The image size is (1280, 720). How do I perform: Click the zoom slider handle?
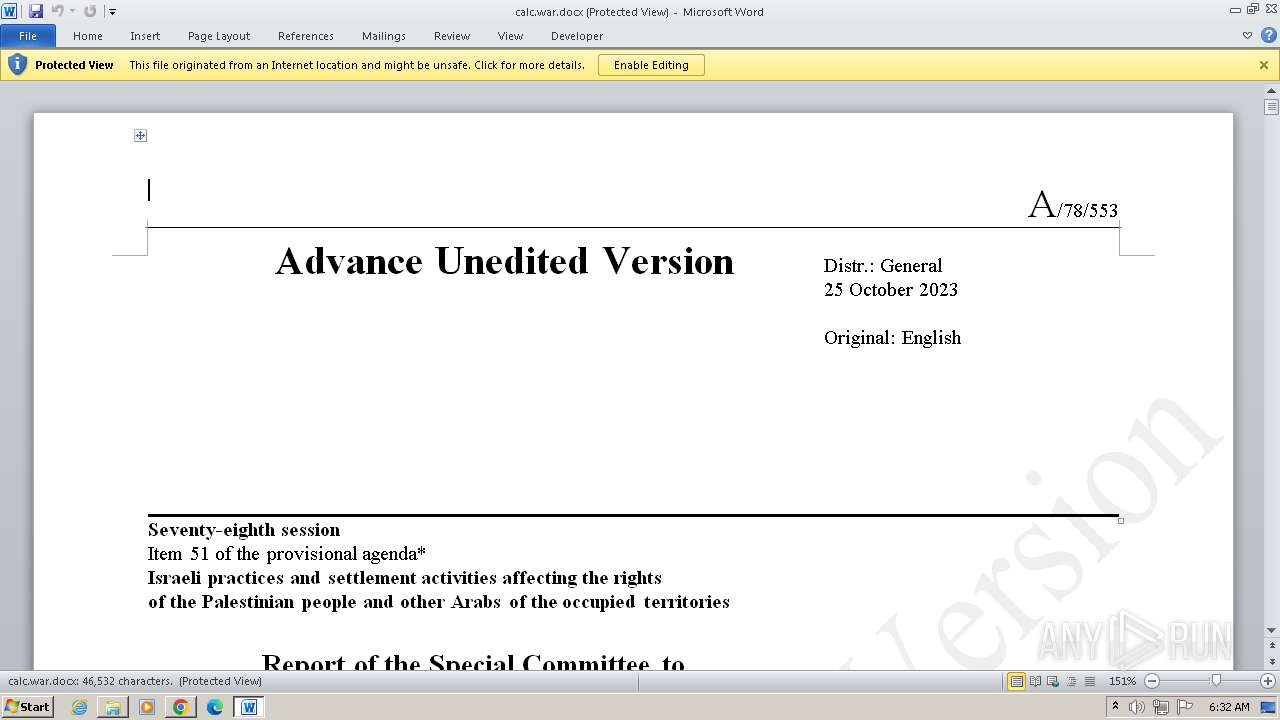click(1216, 681)
